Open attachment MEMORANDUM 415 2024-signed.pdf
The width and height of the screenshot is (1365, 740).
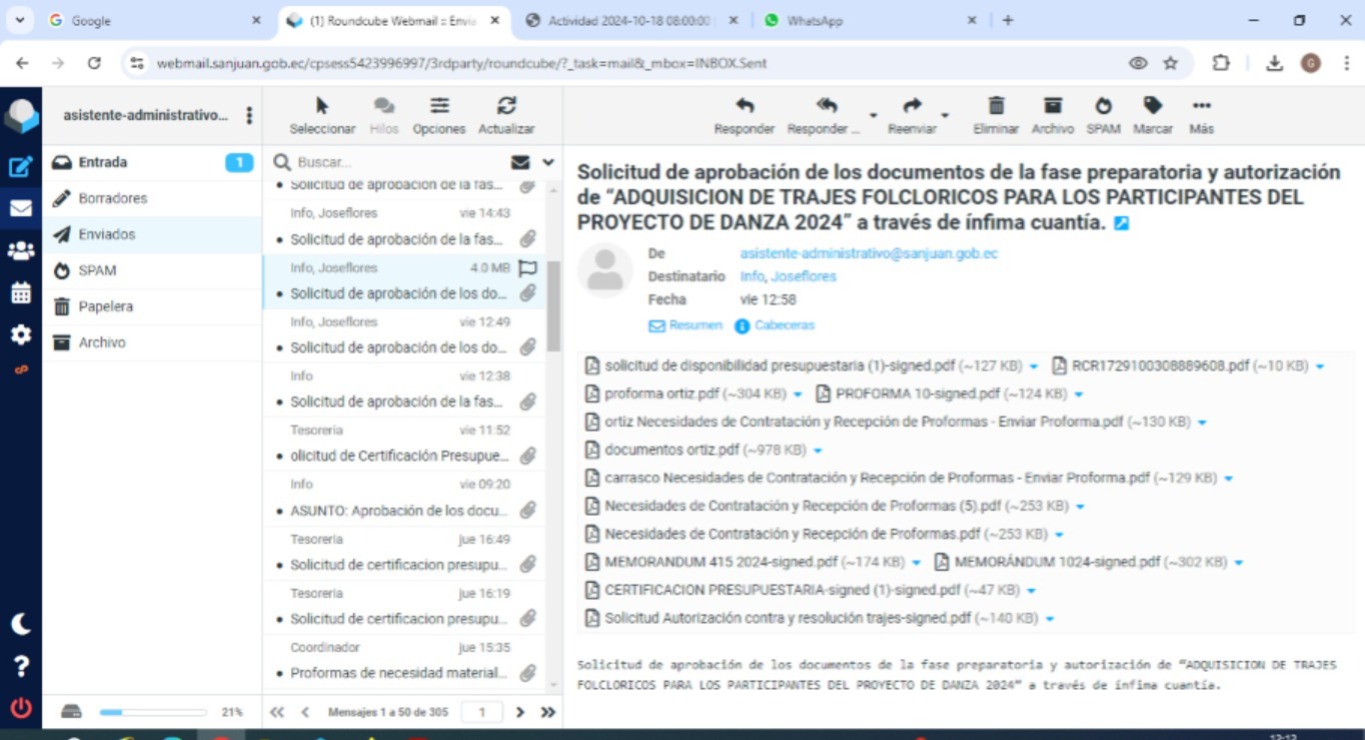(720, 562)
